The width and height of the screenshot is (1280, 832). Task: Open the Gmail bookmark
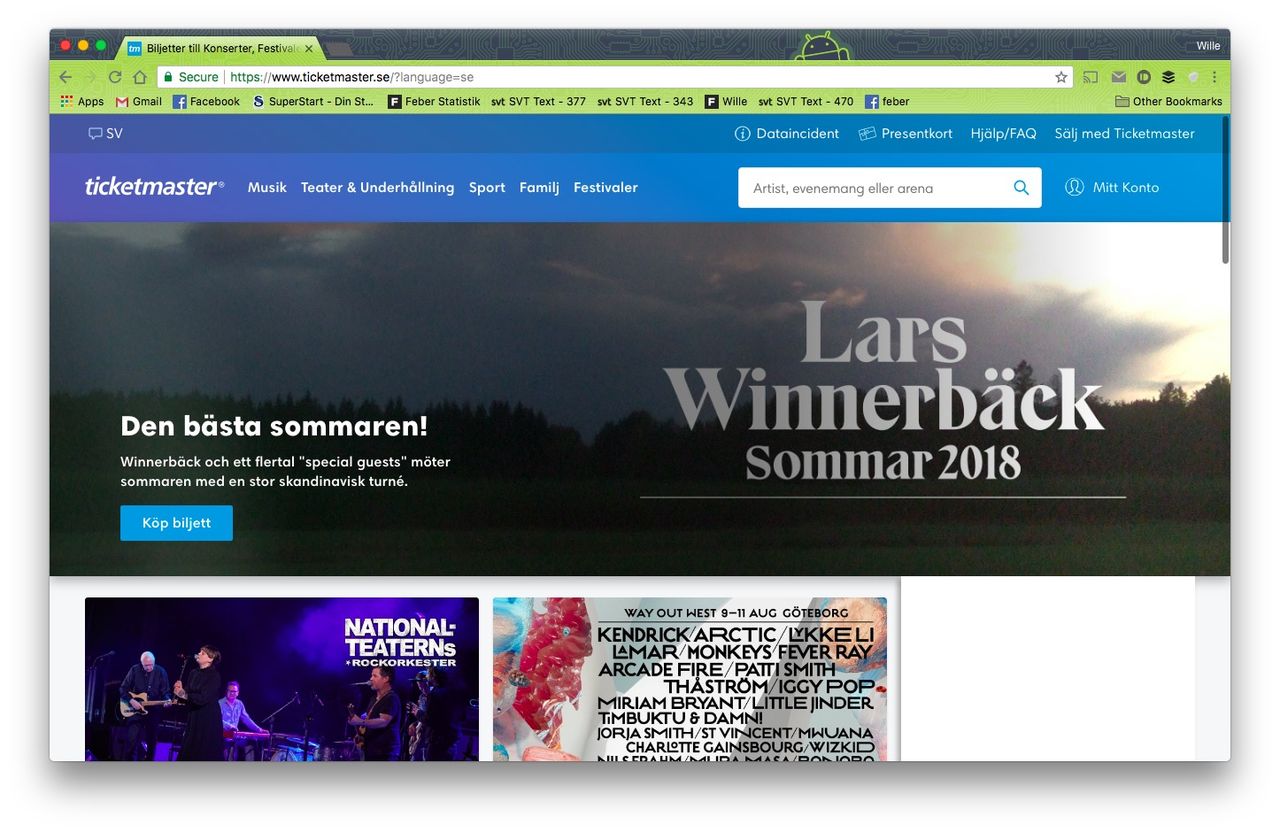click(x=139, y=101)
